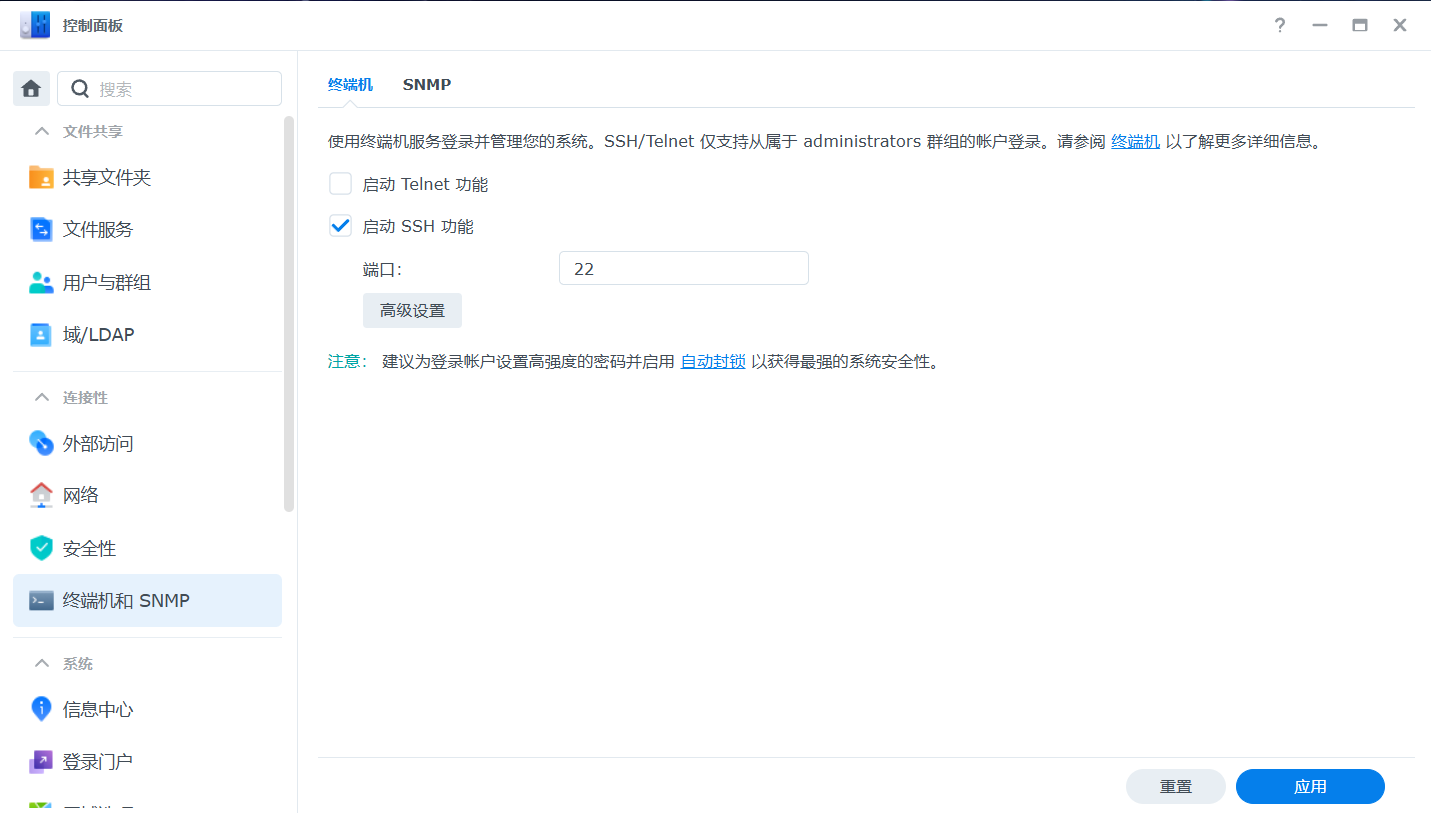Open Security (安全性) shield icon
The width and height of the screenshot is (1431, 813).
coord(41,548)
